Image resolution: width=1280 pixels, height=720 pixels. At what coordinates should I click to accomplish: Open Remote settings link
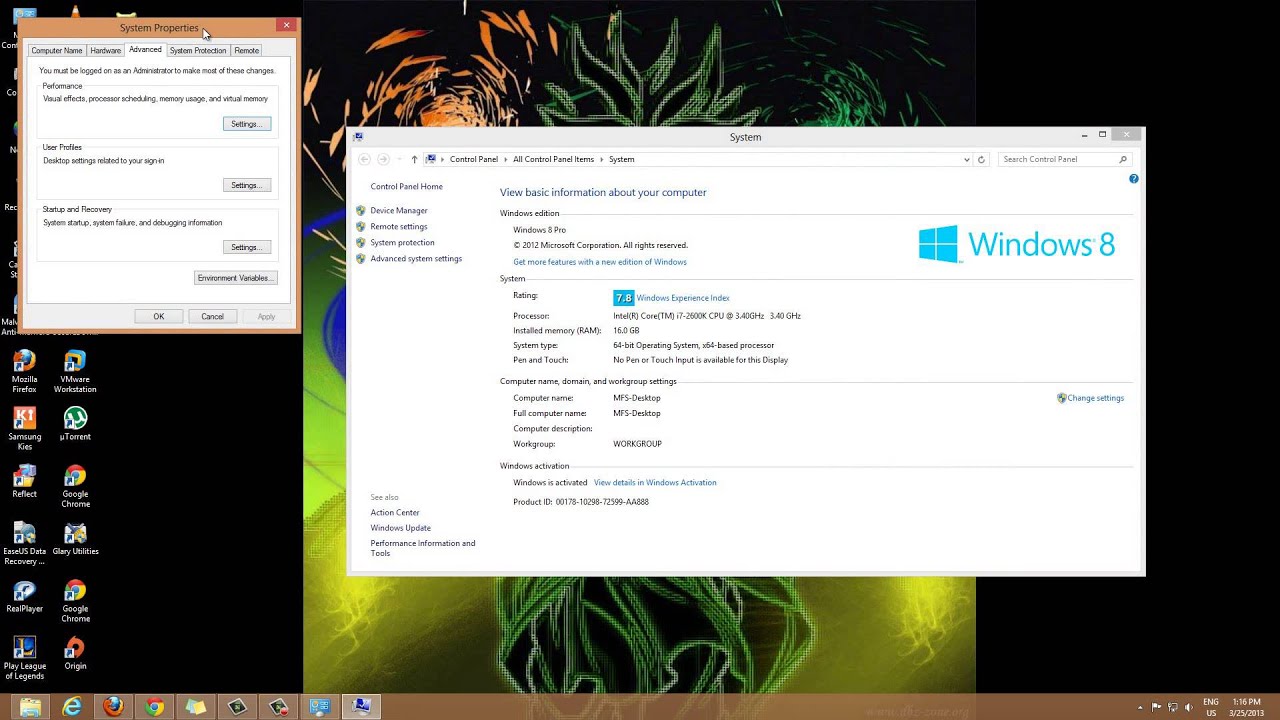(x=399, y=226)
